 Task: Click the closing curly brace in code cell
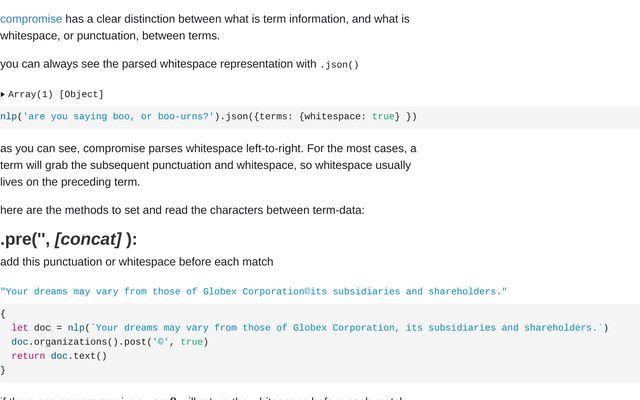point(3,370)
